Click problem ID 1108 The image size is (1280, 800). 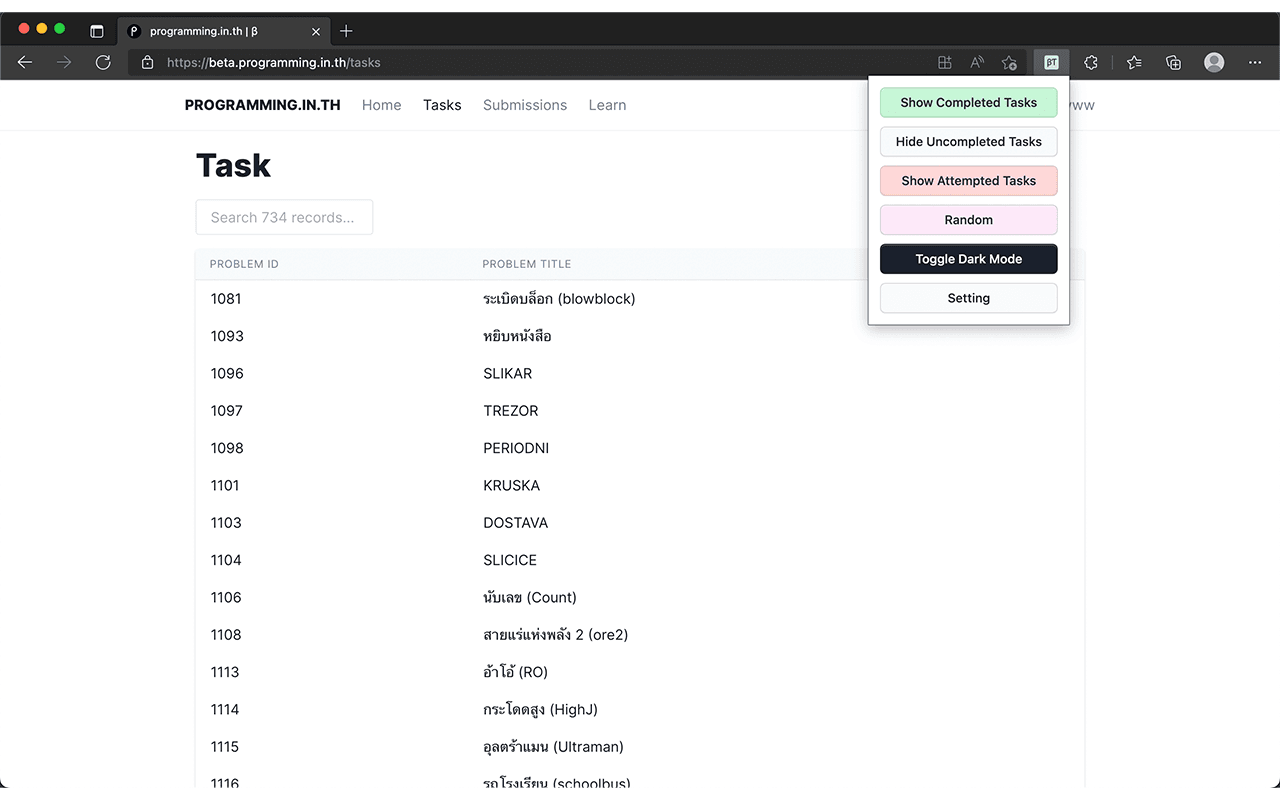(x=226, y=635)
